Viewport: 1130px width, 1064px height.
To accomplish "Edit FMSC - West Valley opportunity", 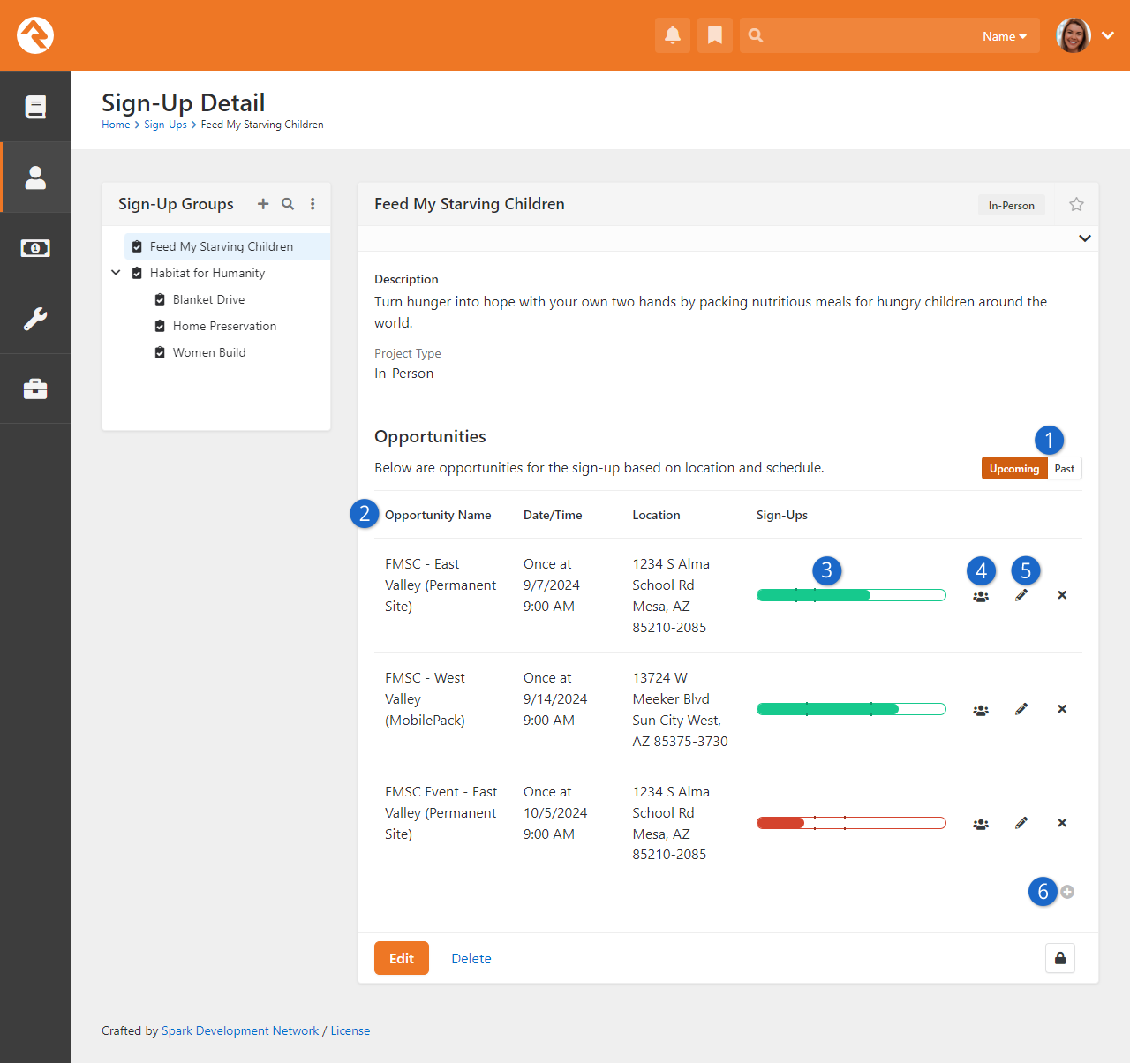I will click(1021, 709).
